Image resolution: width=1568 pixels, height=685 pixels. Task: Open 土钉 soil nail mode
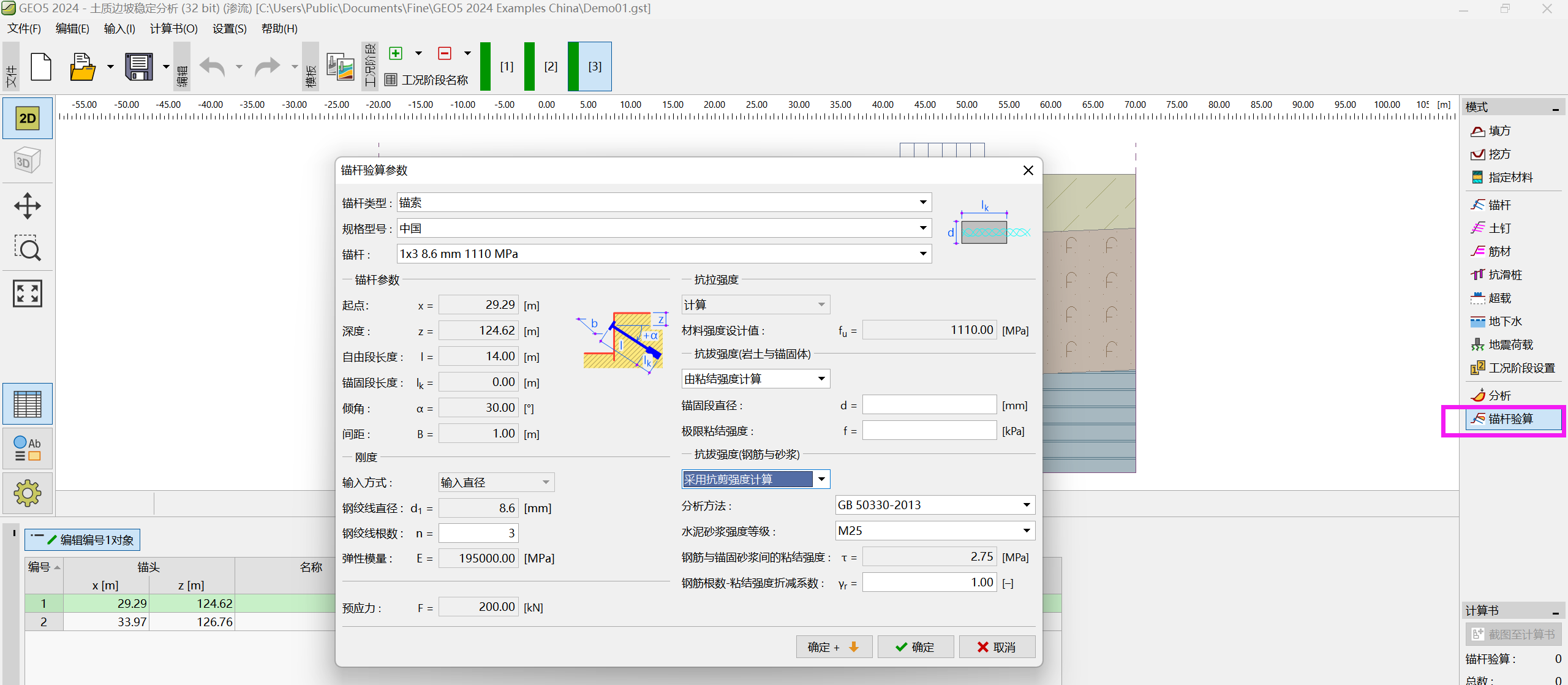[x=1491, y=228]
